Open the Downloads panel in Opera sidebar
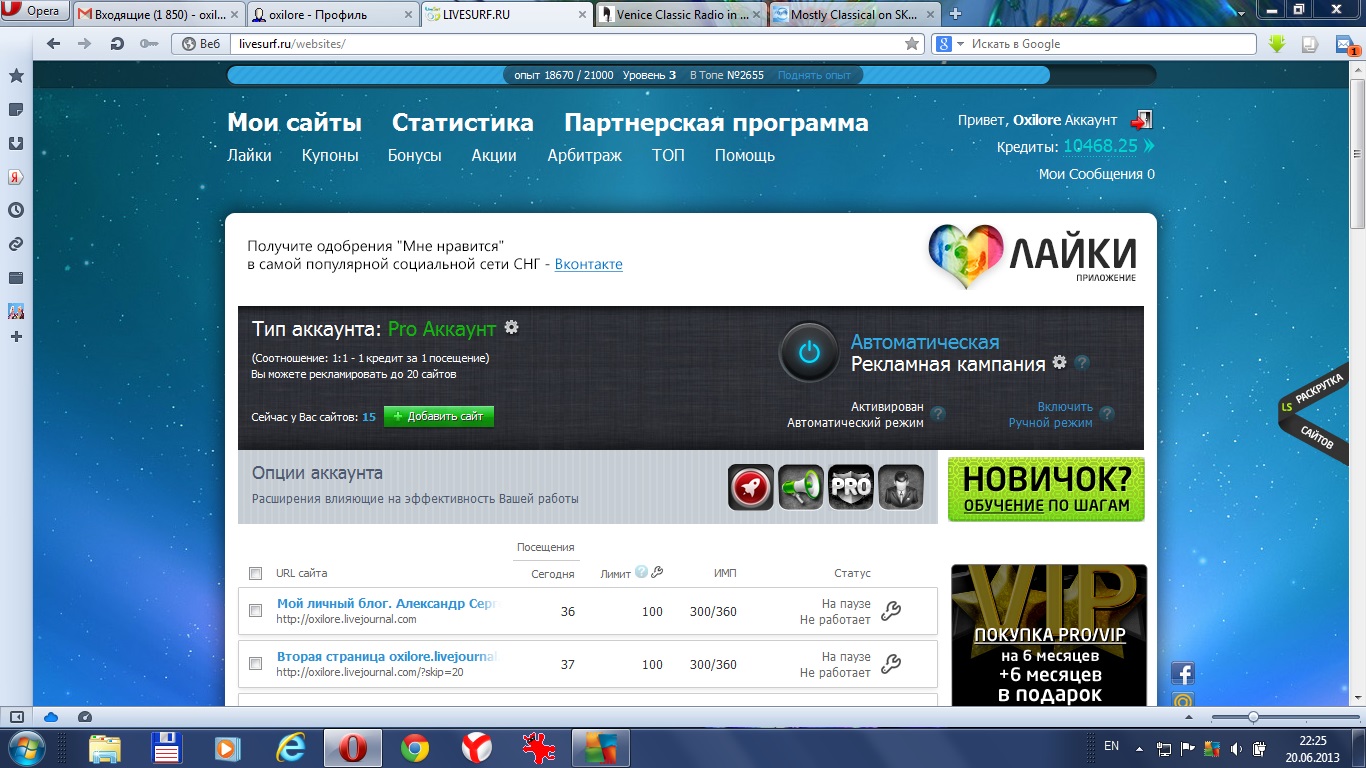Screen dimensions: 1366x768 pyautogui.click(x=16, y=143)
